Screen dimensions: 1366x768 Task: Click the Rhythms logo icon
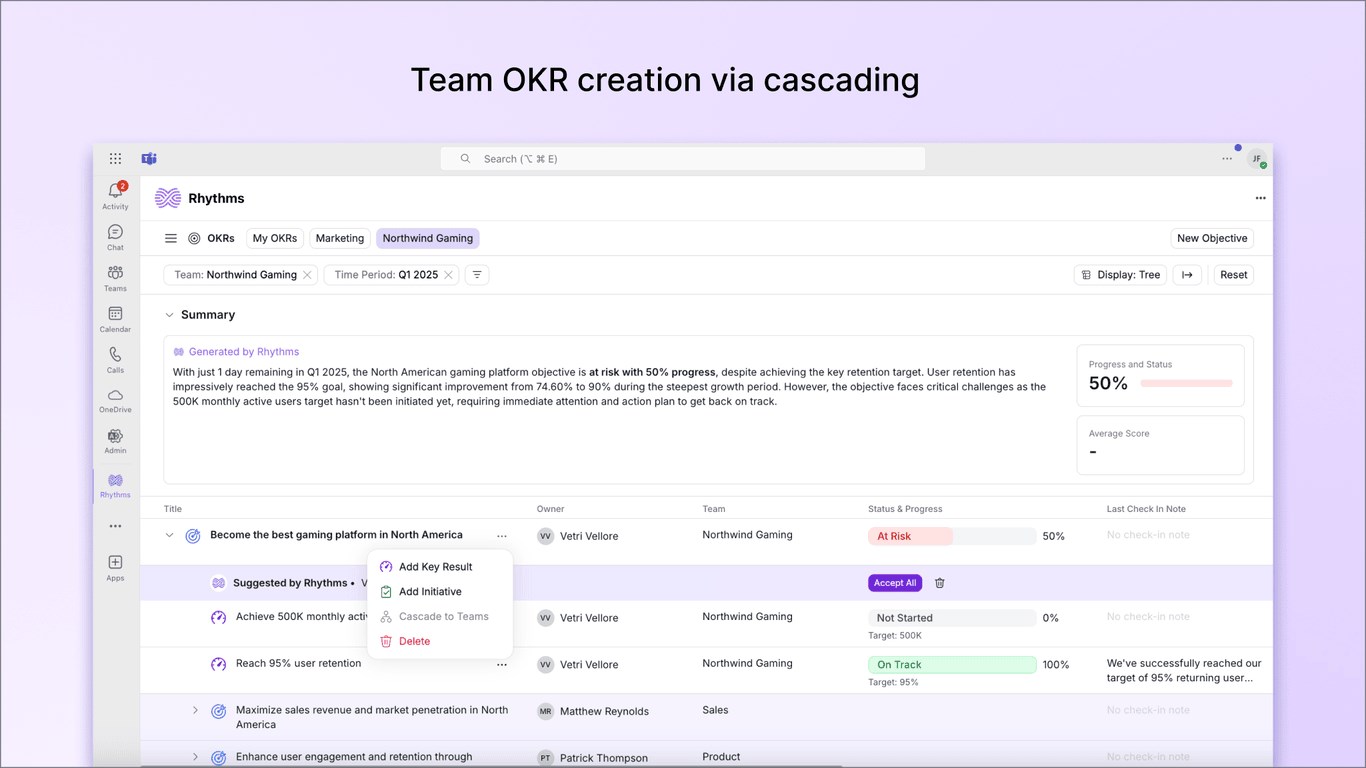[168, 198]
